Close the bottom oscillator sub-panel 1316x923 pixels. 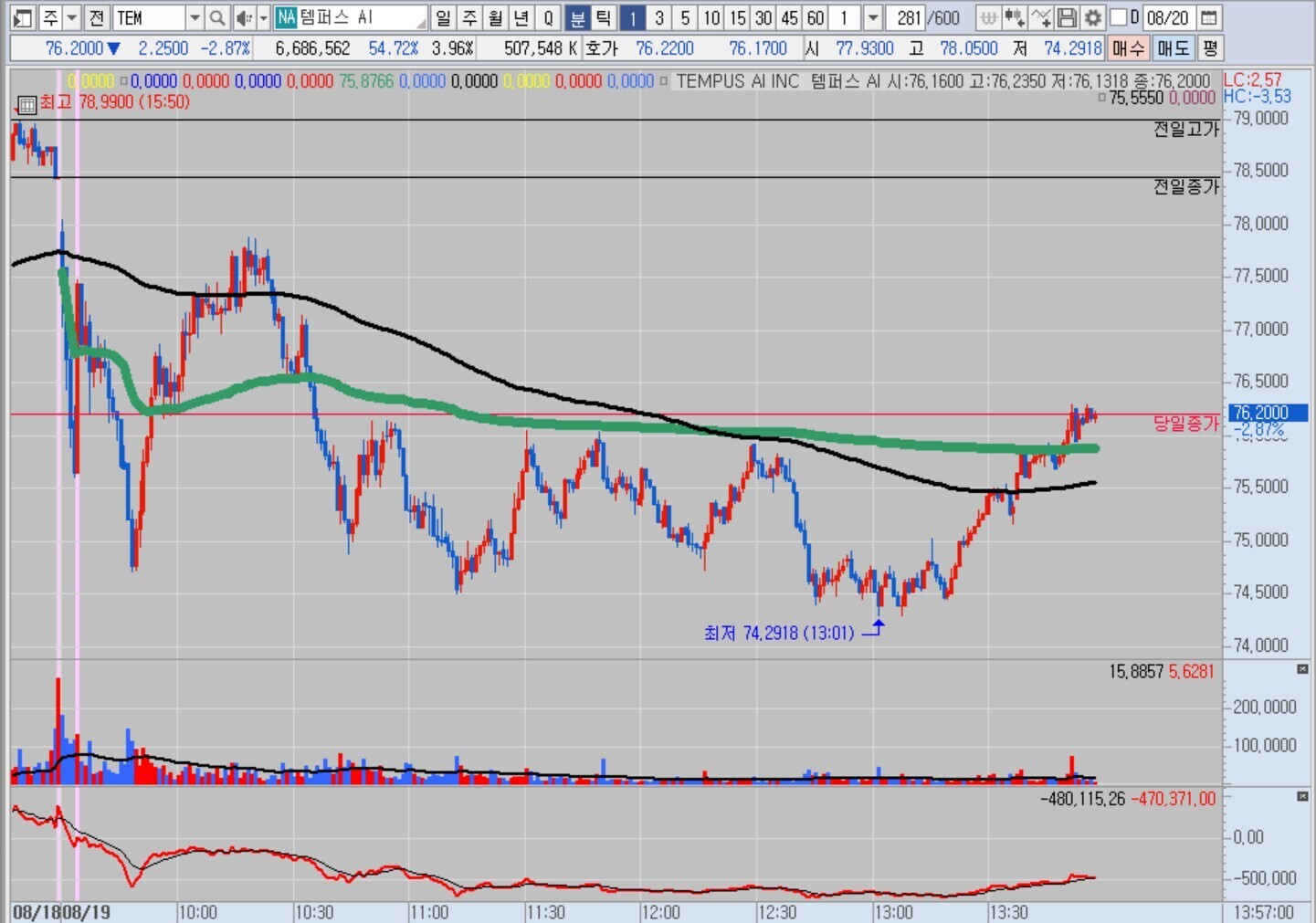point(1302,797)
